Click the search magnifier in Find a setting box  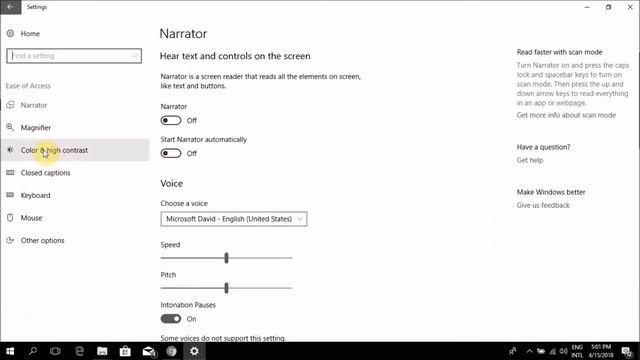(135, 56)
